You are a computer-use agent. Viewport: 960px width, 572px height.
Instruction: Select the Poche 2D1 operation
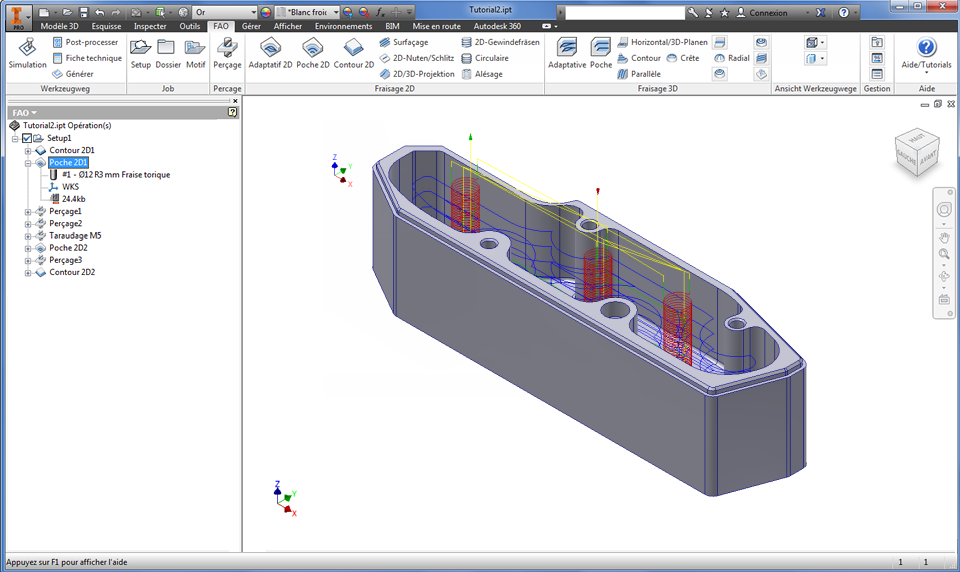tap(68, 162)
